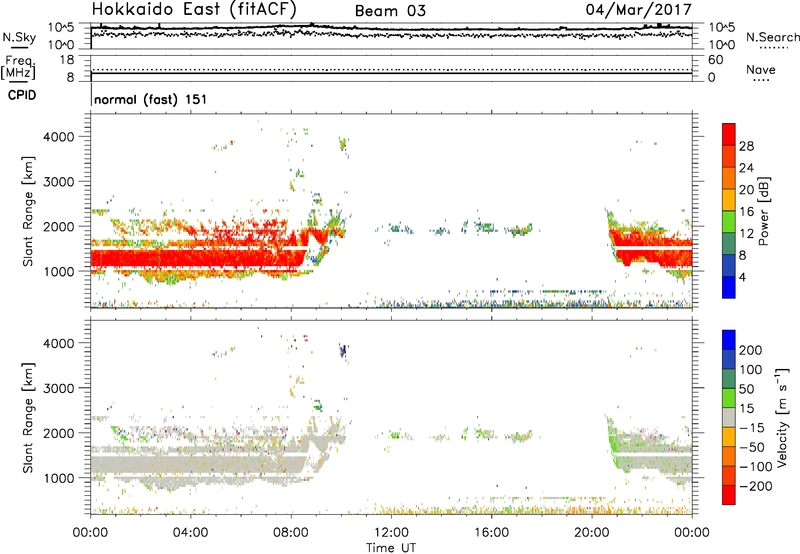This screenshot has height=554, width=800.
Task: Click the '20:00' time axis label
Action: [592, 533]
